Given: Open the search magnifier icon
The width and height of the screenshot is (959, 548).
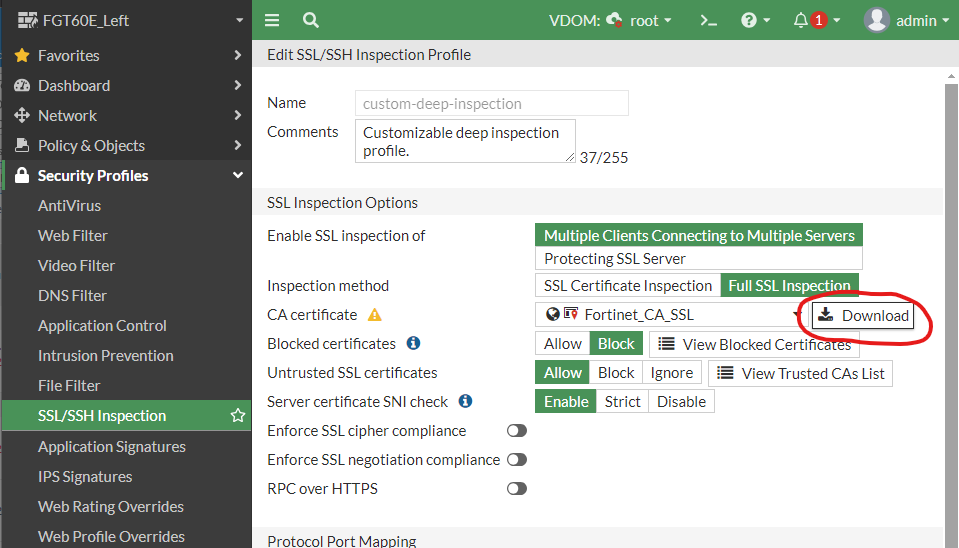Looking at the screenshot, I should tap(311, 20).
